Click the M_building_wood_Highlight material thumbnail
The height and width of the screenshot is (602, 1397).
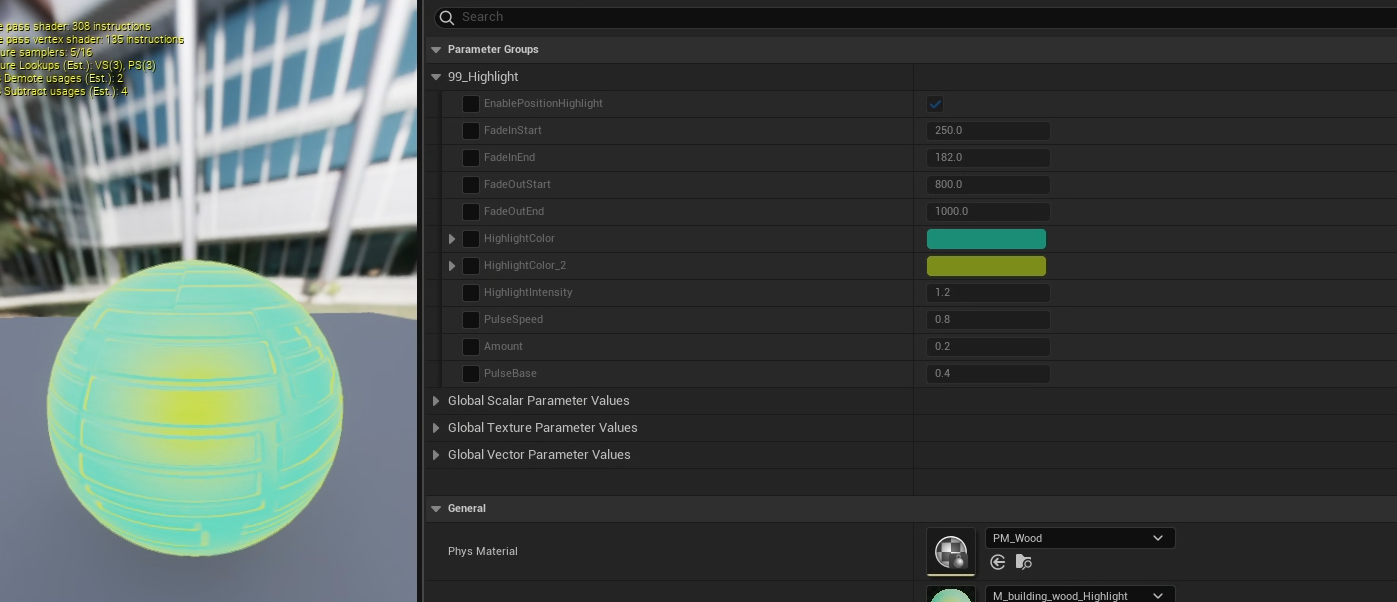(x=951, y=595)
